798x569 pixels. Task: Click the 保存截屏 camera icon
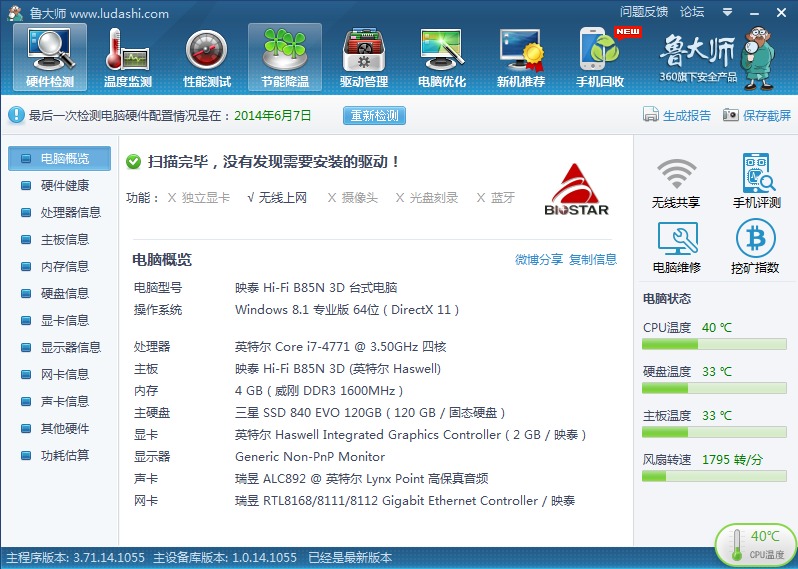coord(730,115)
